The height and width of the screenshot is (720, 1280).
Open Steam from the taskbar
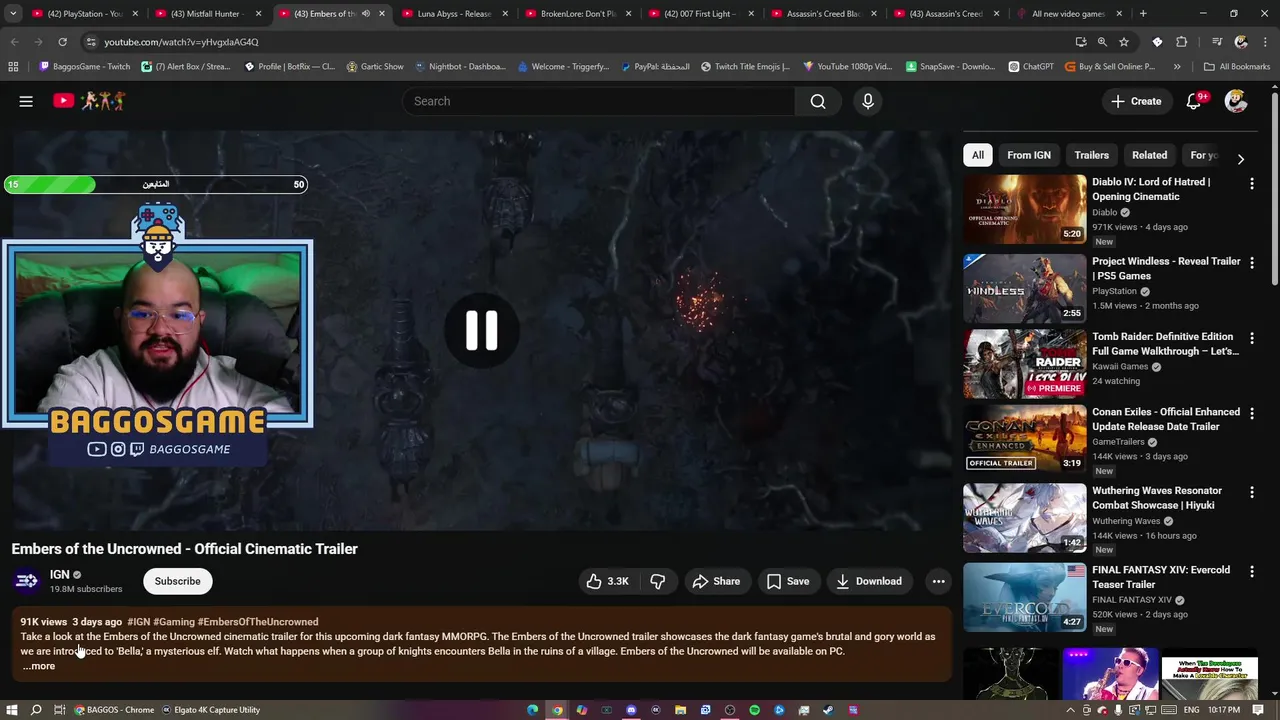(x=828, y=710)
